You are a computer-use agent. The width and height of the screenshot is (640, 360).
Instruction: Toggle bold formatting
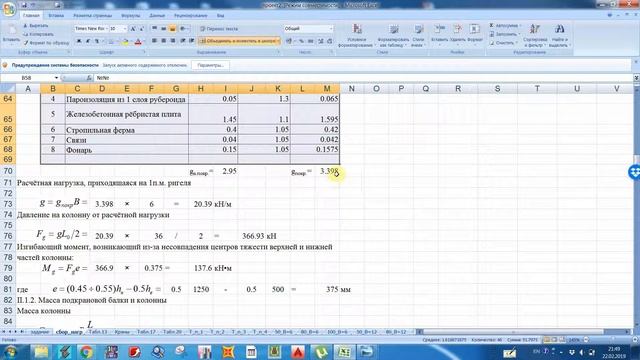pyautogui.click(x=79, y=41)
